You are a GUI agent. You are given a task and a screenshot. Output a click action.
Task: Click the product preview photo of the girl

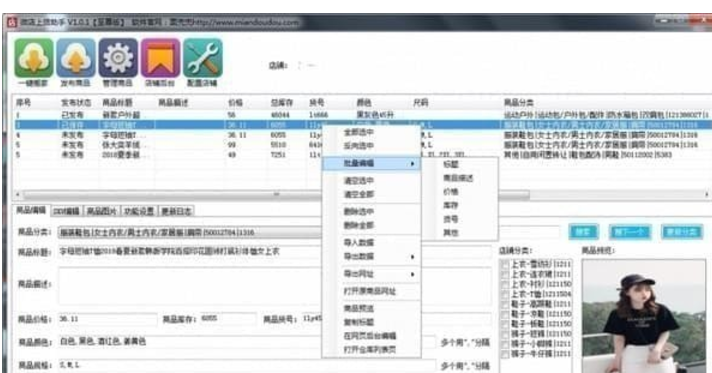[644, 316]
